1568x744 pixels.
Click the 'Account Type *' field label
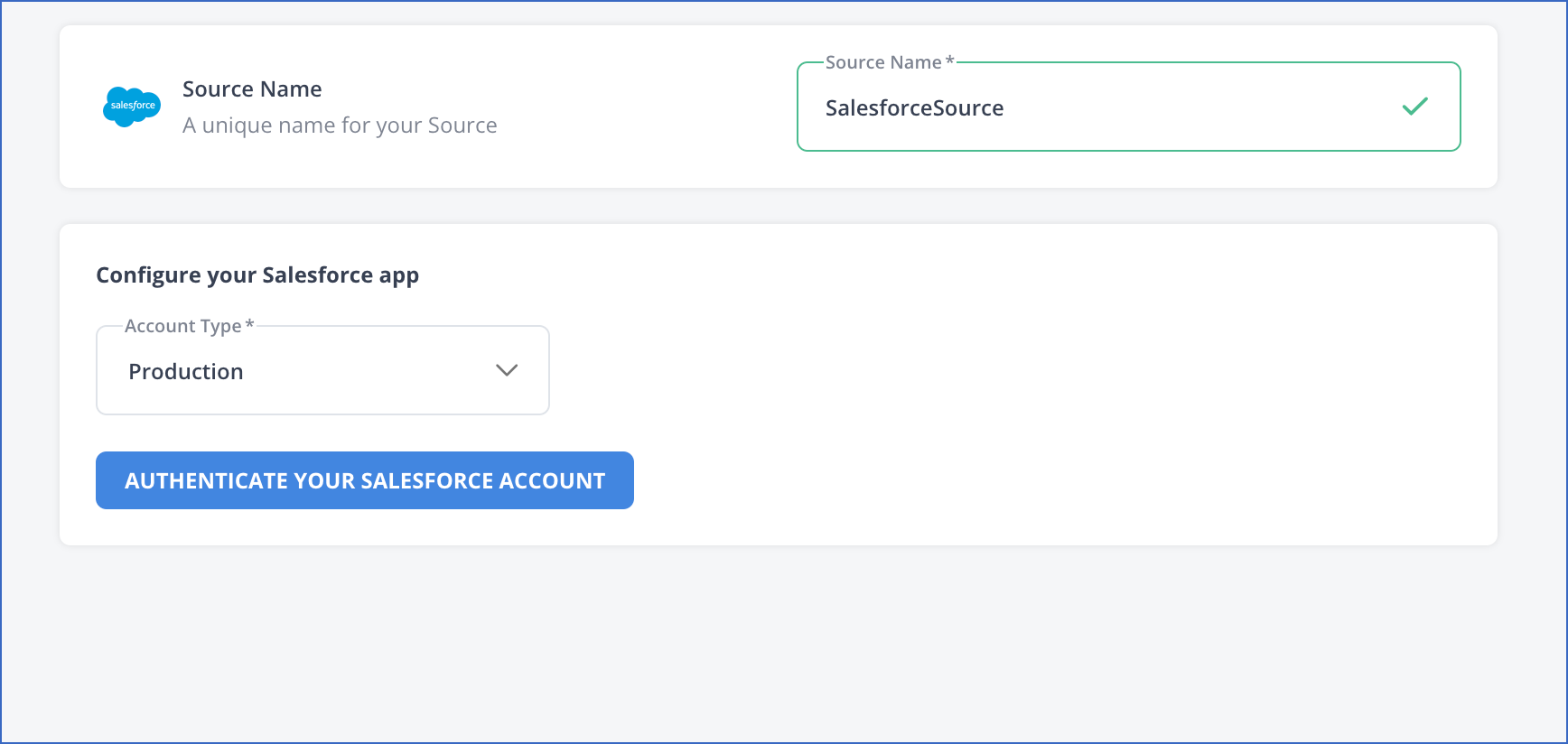click(x=190, y=326)
